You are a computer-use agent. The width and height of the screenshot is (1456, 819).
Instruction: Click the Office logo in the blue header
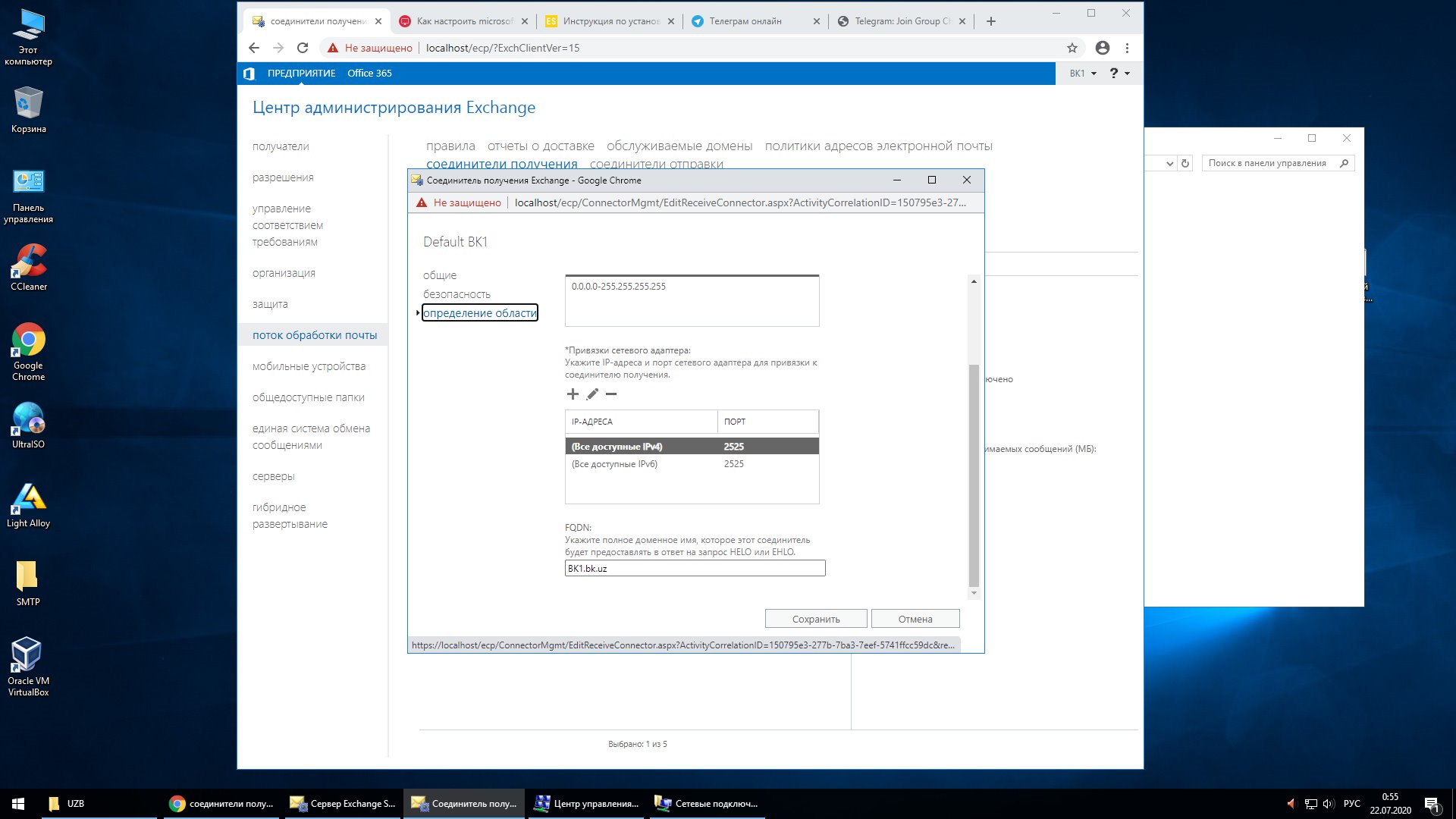pos(249,74)
